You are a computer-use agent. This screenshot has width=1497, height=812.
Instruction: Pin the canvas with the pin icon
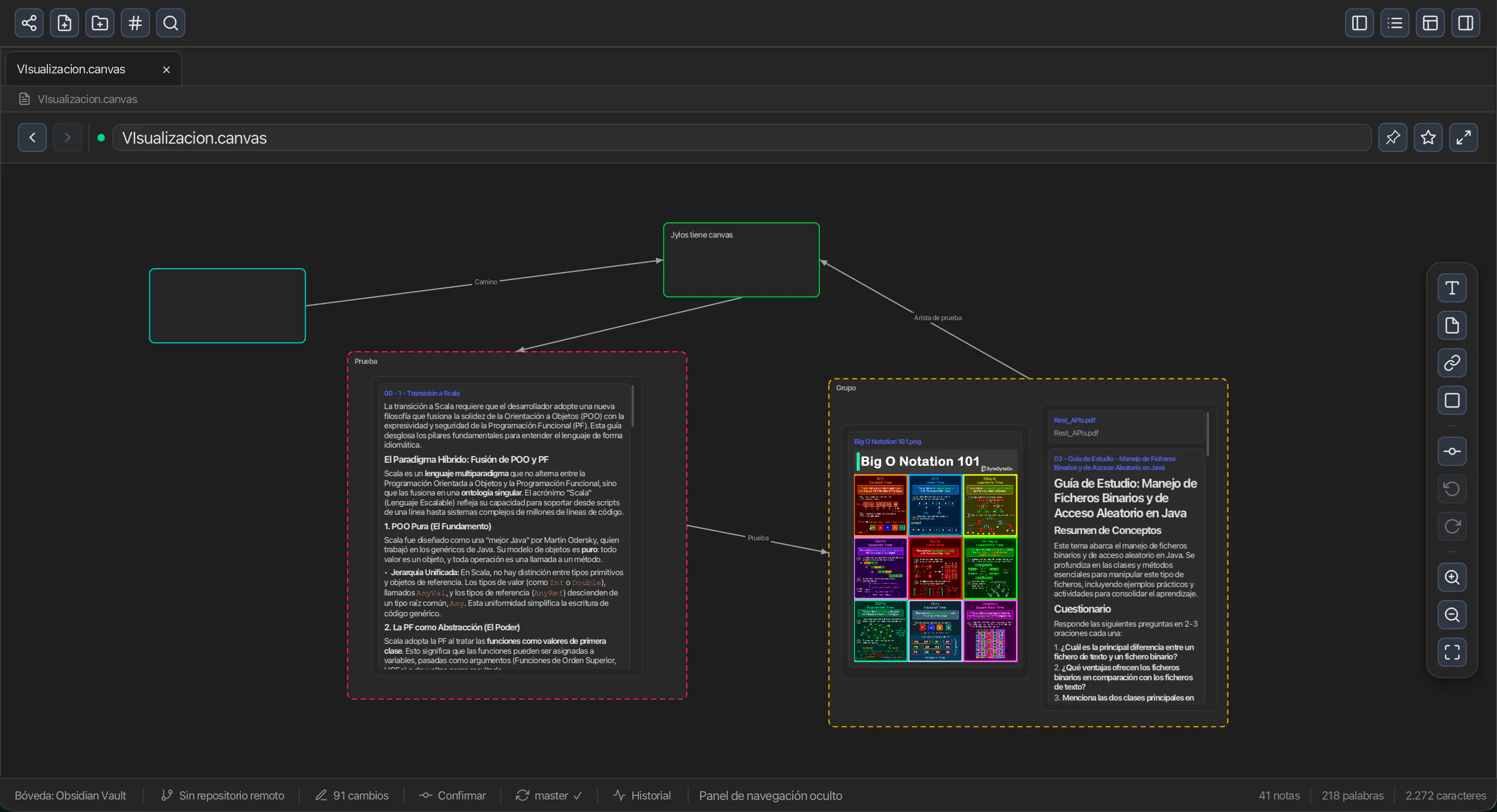pos(1392,138)
